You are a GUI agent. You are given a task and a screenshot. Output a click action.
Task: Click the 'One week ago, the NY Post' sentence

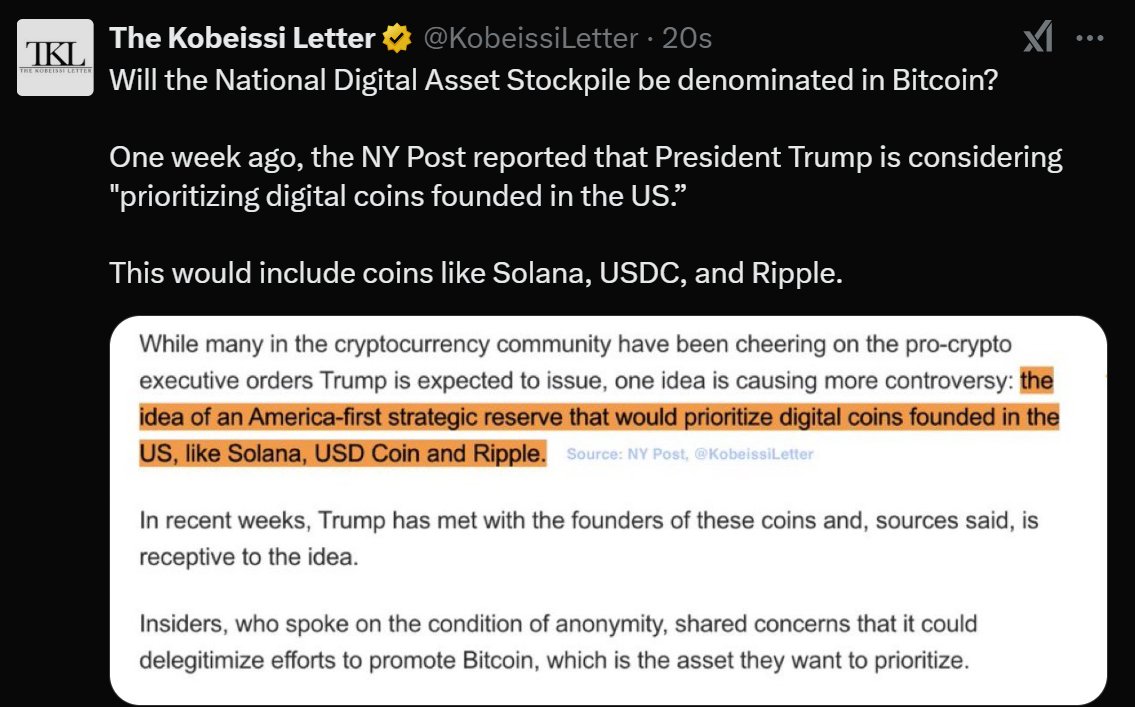(x=586, y=157)
